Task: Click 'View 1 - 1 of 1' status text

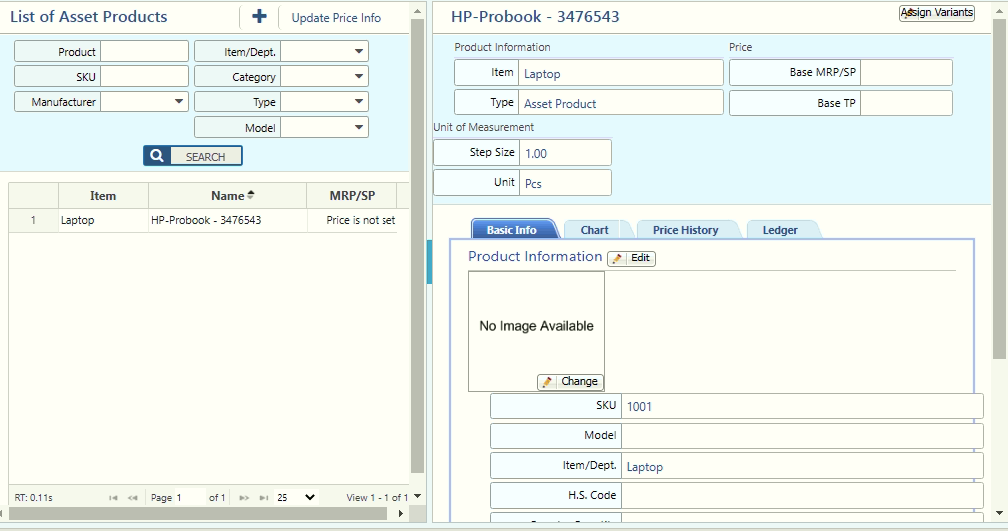Action: click(x=377, y=498)
